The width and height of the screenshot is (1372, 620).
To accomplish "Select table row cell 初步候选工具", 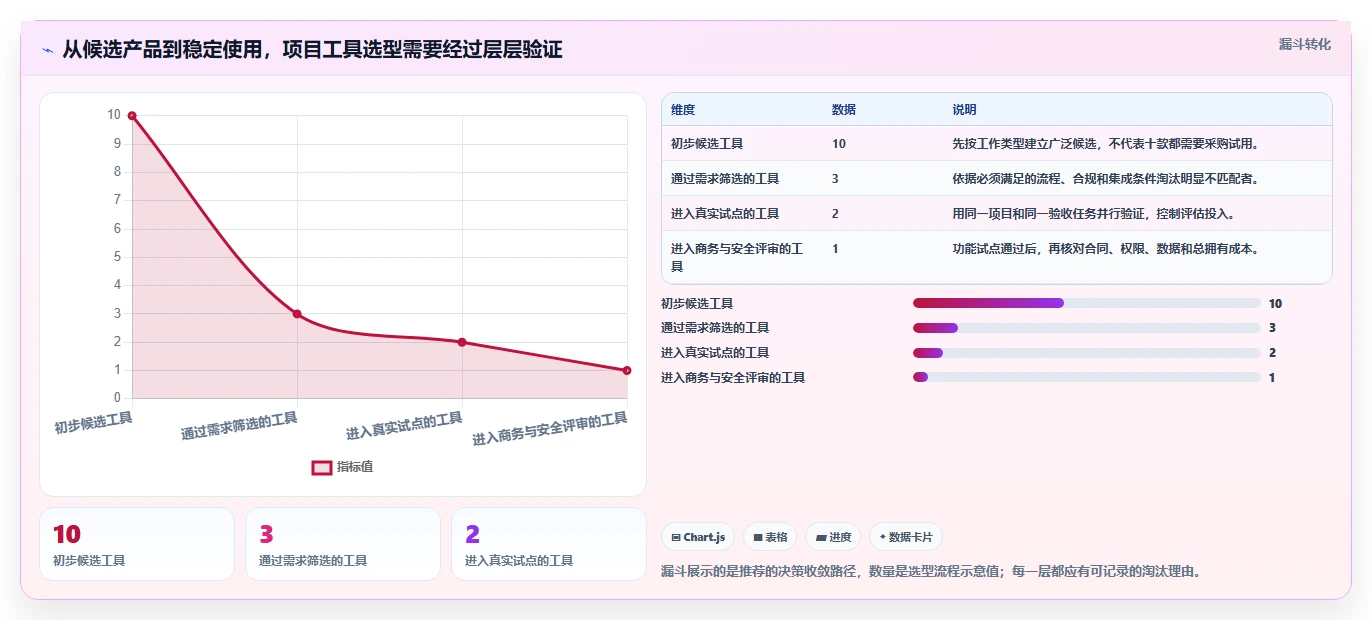I will [707, 144].
